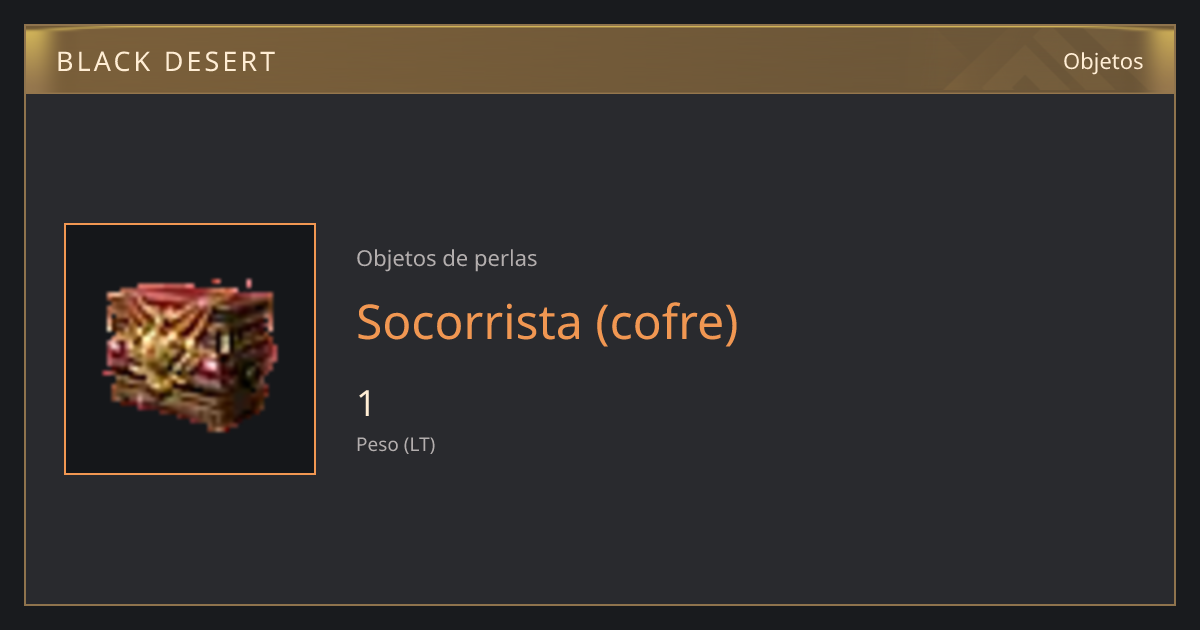Open the Objetos section link
This screenshot has width=1200, height=630.
click(1103, 61)
